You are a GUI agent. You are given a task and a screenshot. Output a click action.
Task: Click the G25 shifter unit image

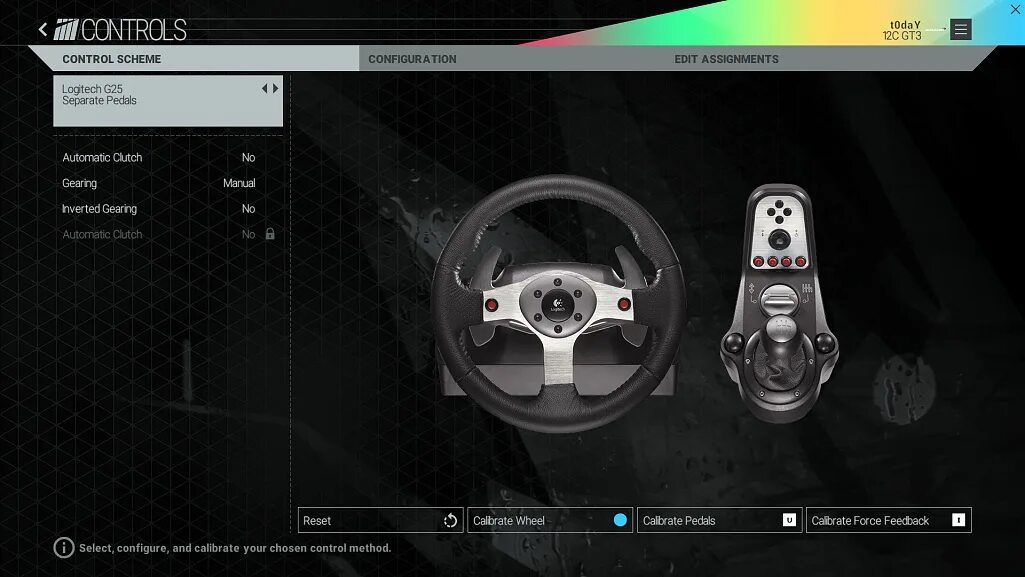click(x=779, y=303)
